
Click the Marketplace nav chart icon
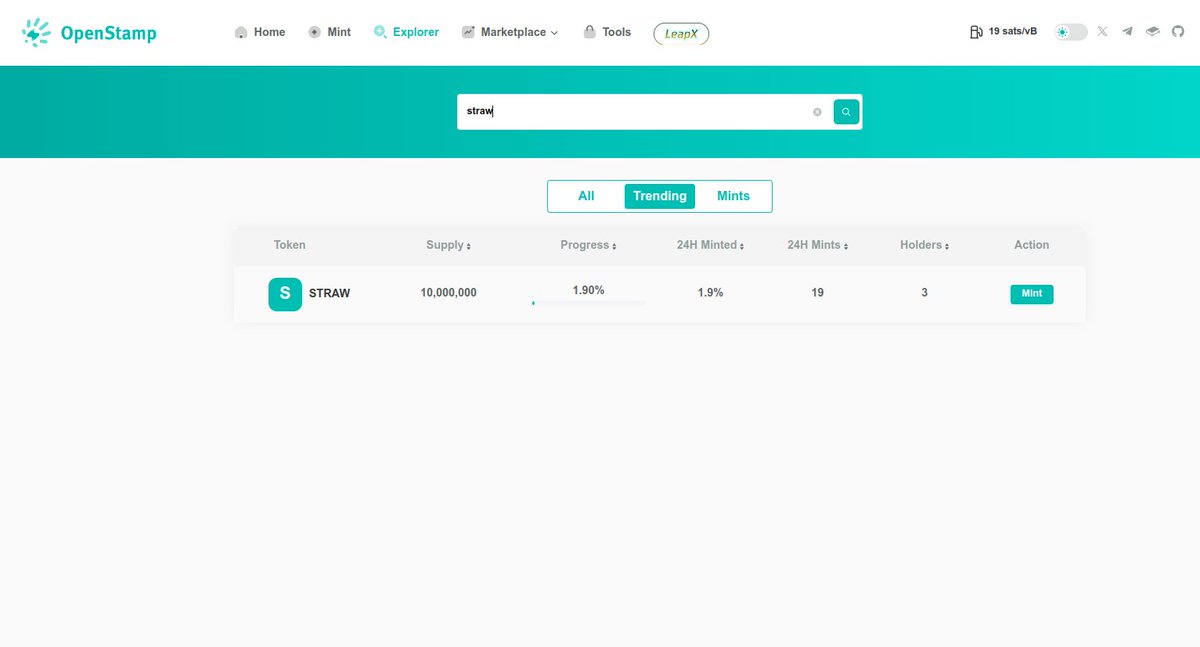point(468,32)
